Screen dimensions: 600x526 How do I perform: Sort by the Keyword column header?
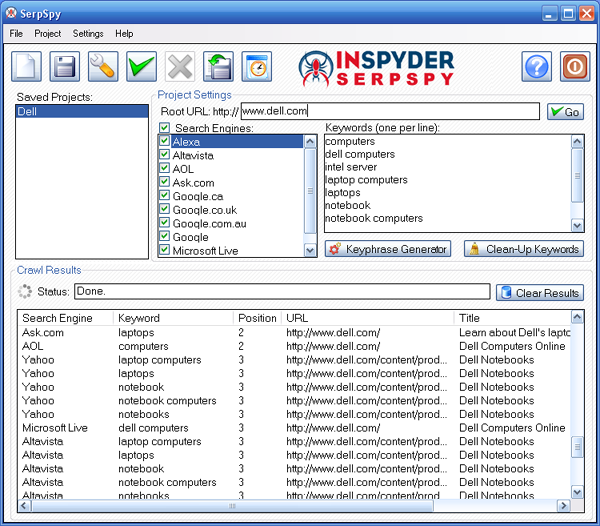[x=173, y=318]
